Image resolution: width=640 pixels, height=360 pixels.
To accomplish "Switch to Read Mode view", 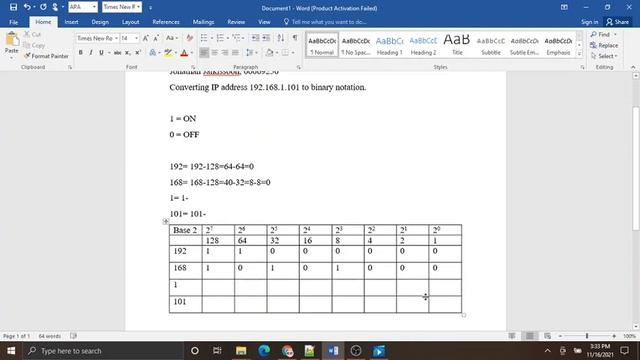I will click(512, 336).
